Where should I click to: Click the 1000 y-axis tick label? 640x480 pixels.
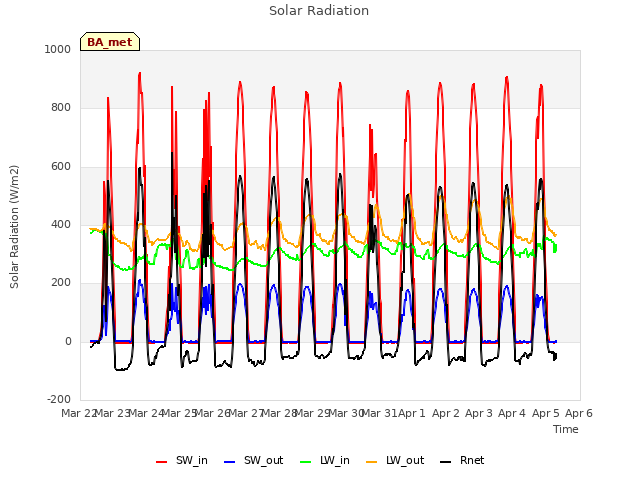point(58,49)
